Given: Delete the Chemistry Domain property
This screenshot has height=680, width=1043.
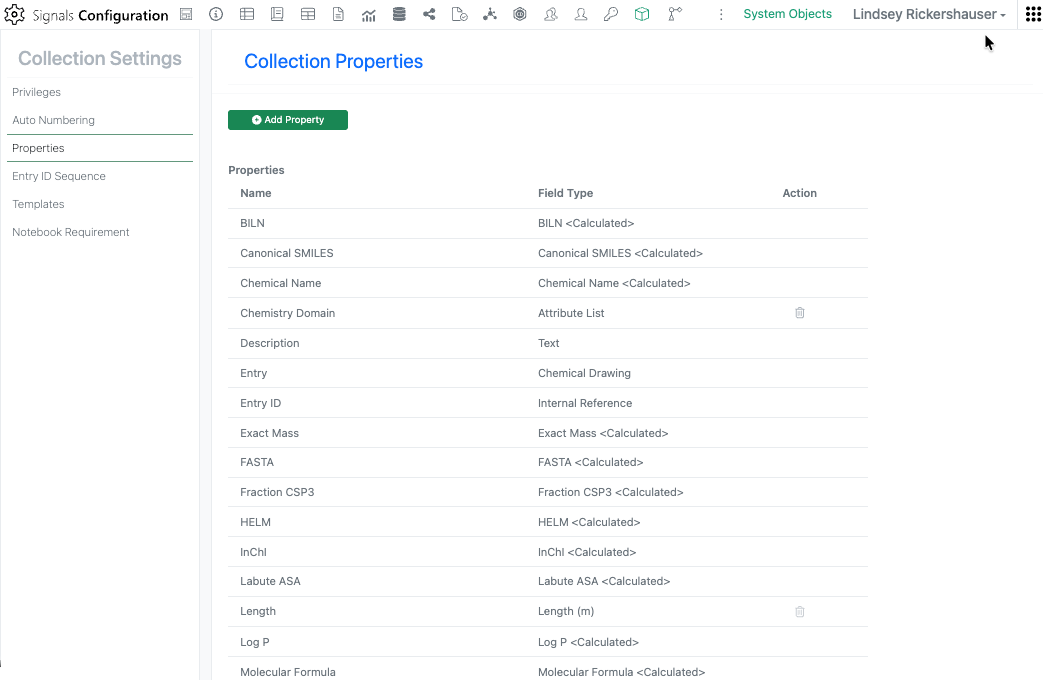Looking at the screenshot, I should [800, 313].
